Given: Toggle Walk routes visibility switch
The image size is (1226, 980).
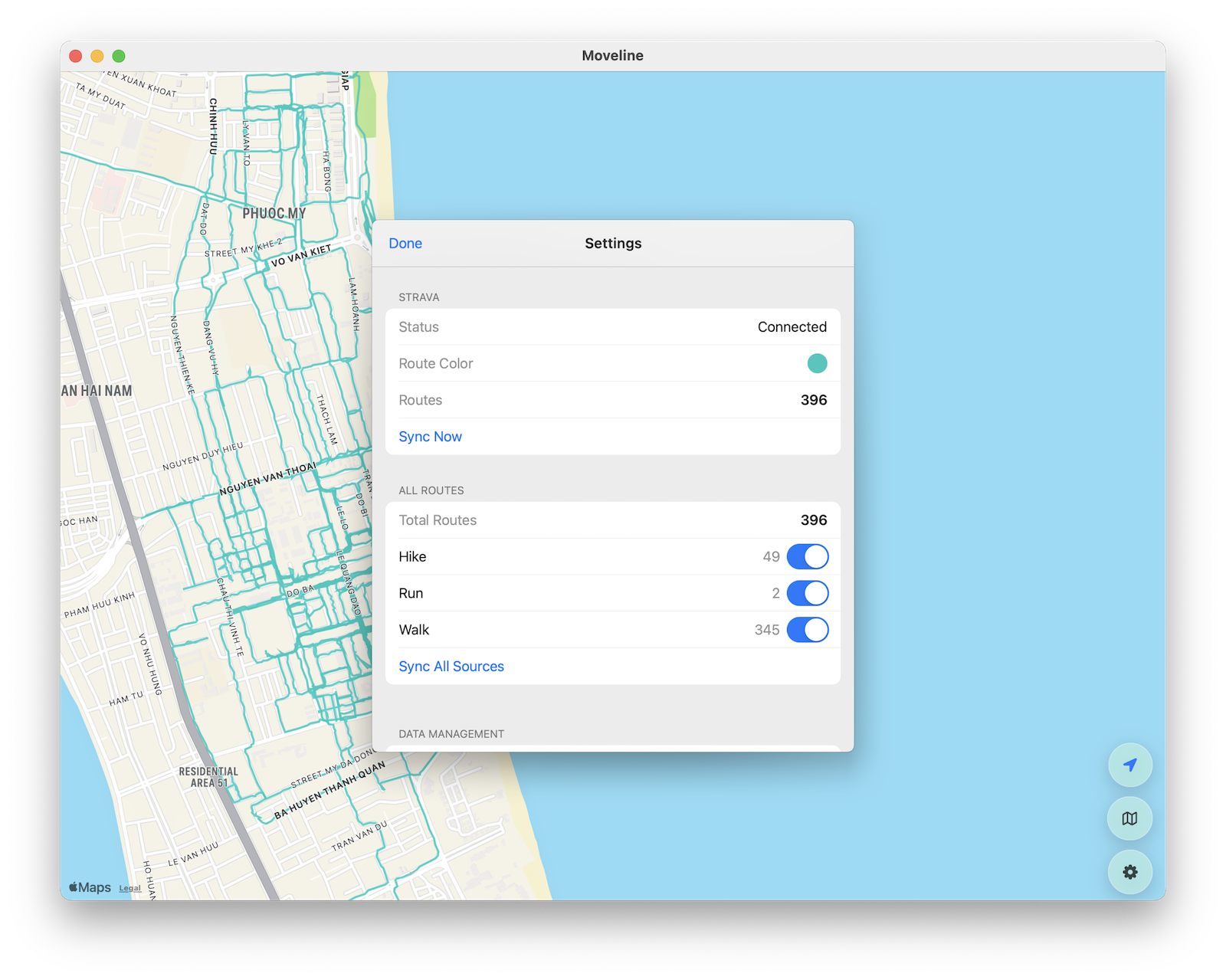Looking at the screenshot, I should click(x=807, y=630).
